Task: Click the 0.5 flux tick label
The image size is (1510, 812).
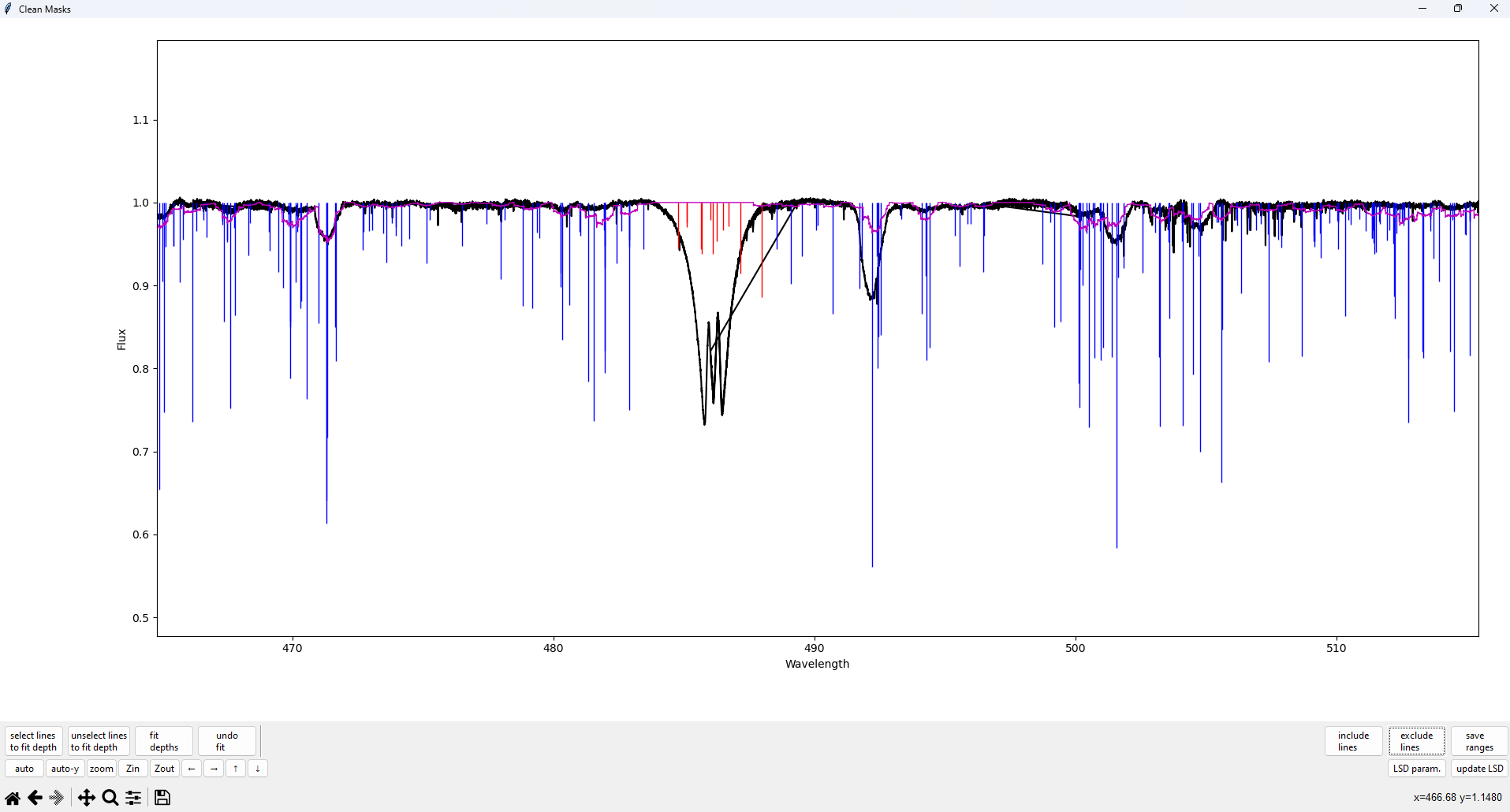Action: (140, 618)
